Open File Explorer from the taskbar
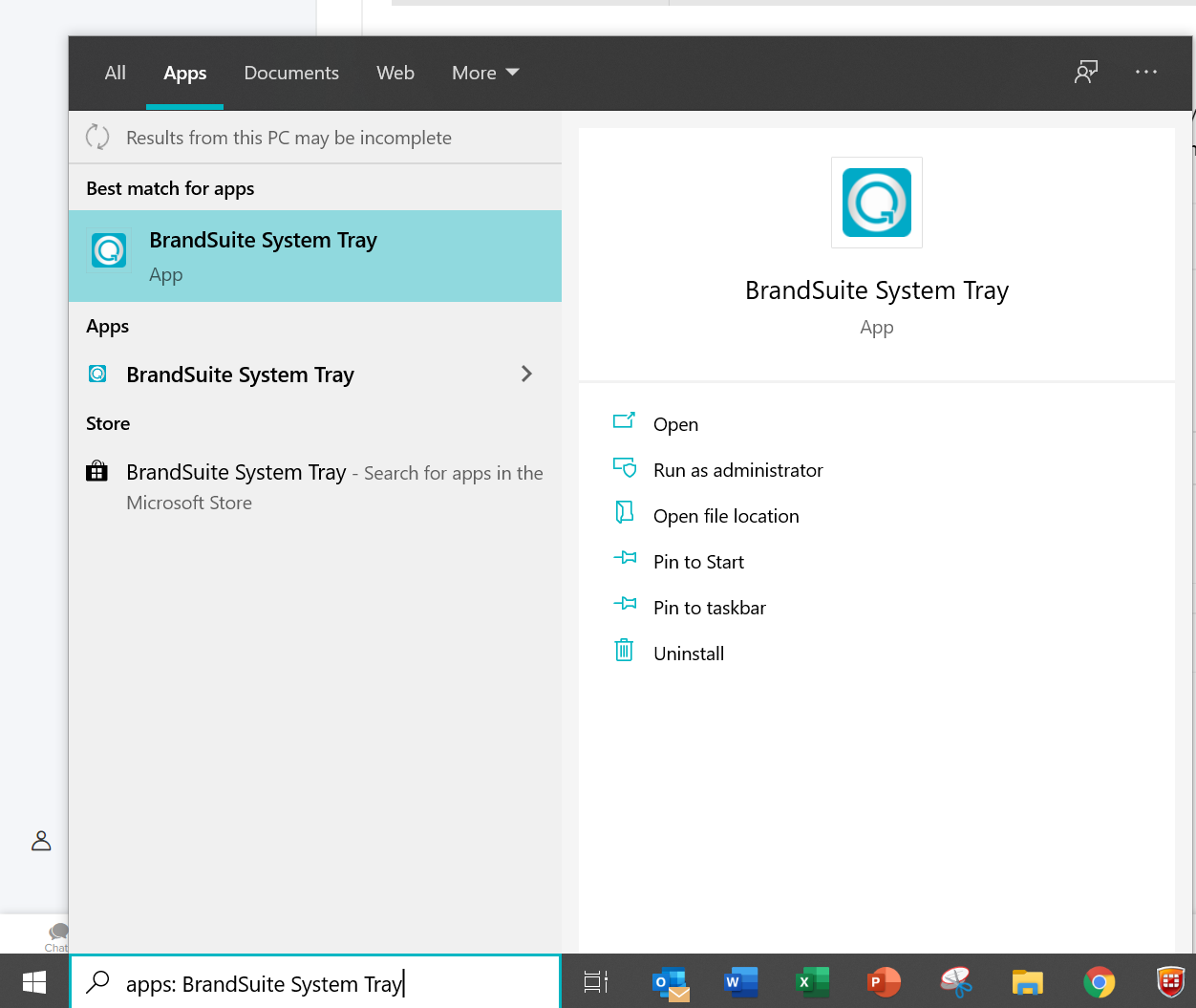 click(1027, 982)
